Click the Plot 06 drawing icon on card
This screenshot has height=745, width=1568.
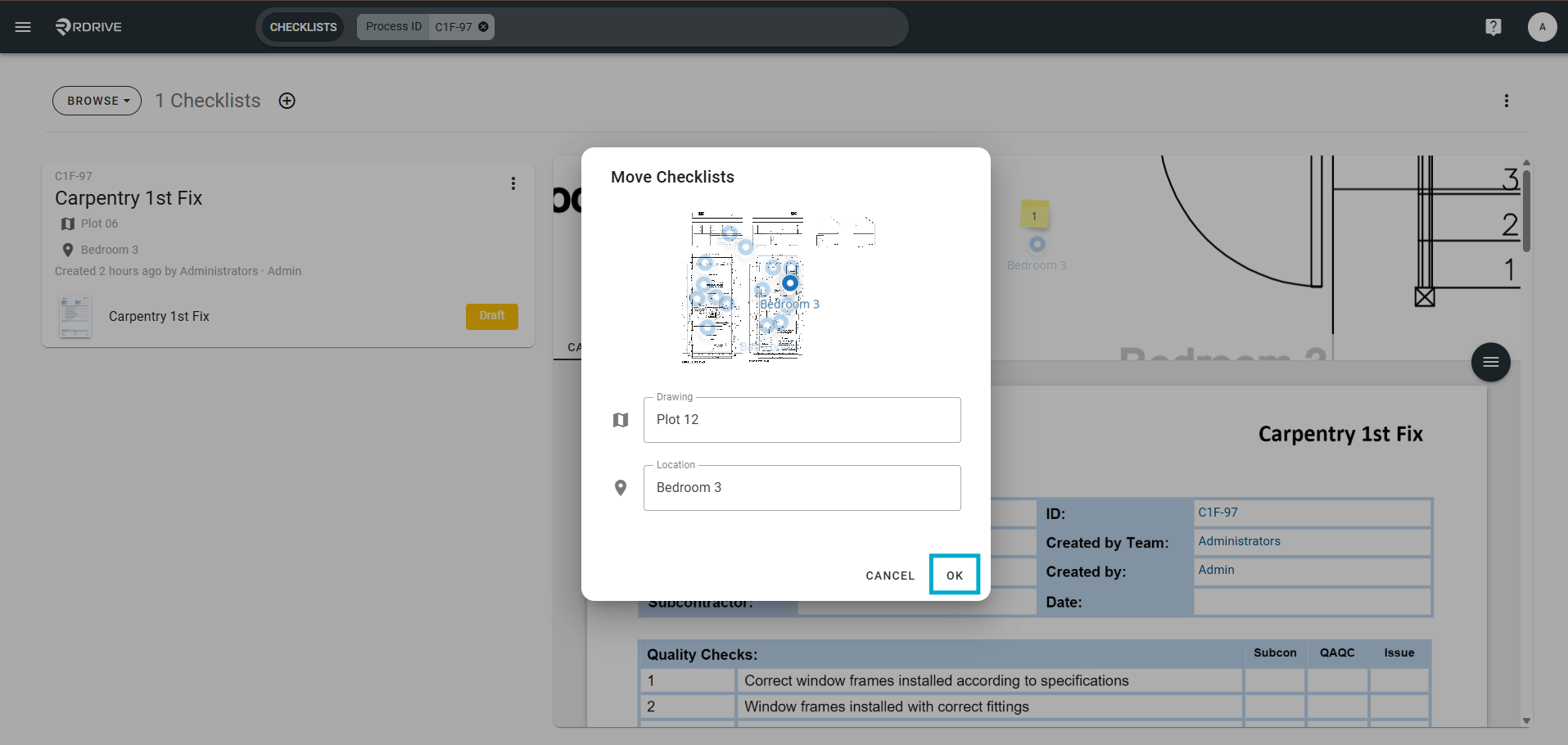click(68, 223)
